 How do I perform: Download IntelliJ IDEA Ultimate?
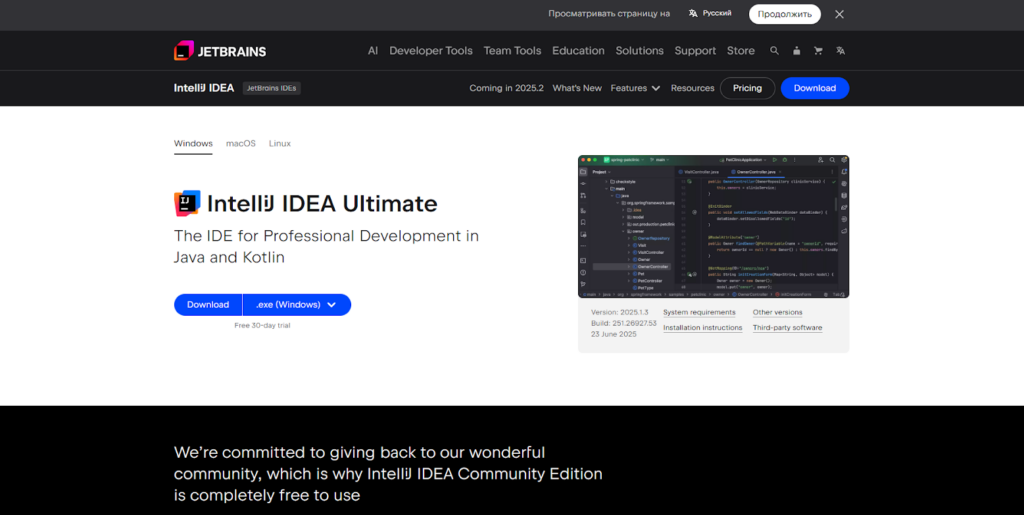point(208,305)
